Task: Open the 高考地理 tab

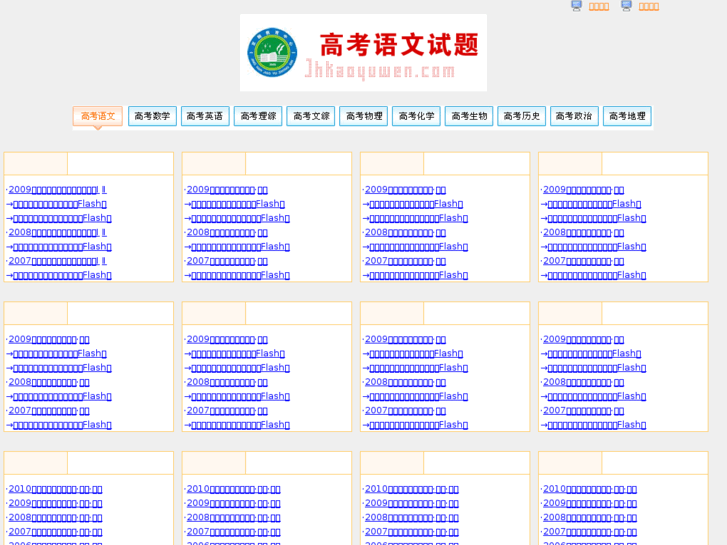Action: (x=627, y=116)
